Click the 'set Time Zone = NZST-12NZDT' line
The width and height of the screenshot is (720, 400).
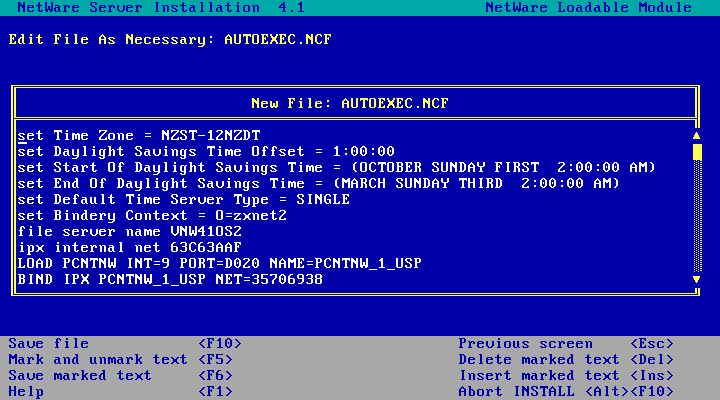pos(139,135)
